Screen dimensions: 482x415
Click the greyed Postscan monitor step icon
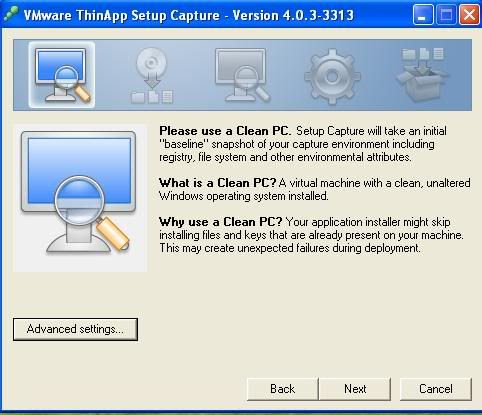click(242, 75)
